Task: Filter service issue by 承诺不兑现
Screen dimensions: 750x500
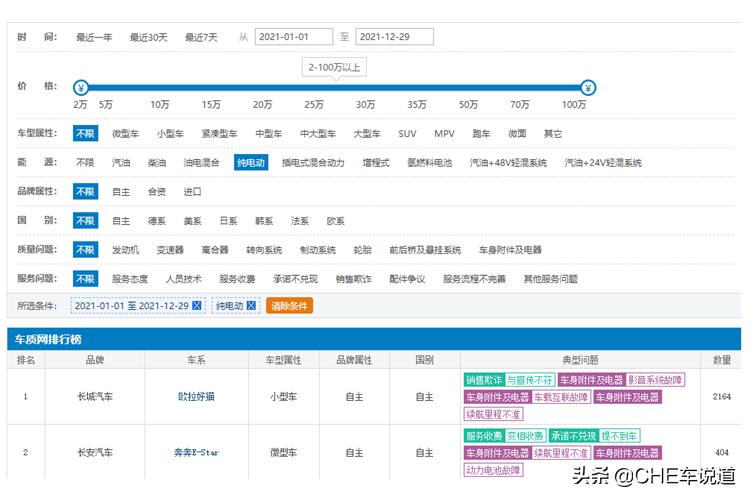Action: coord(296,279)
